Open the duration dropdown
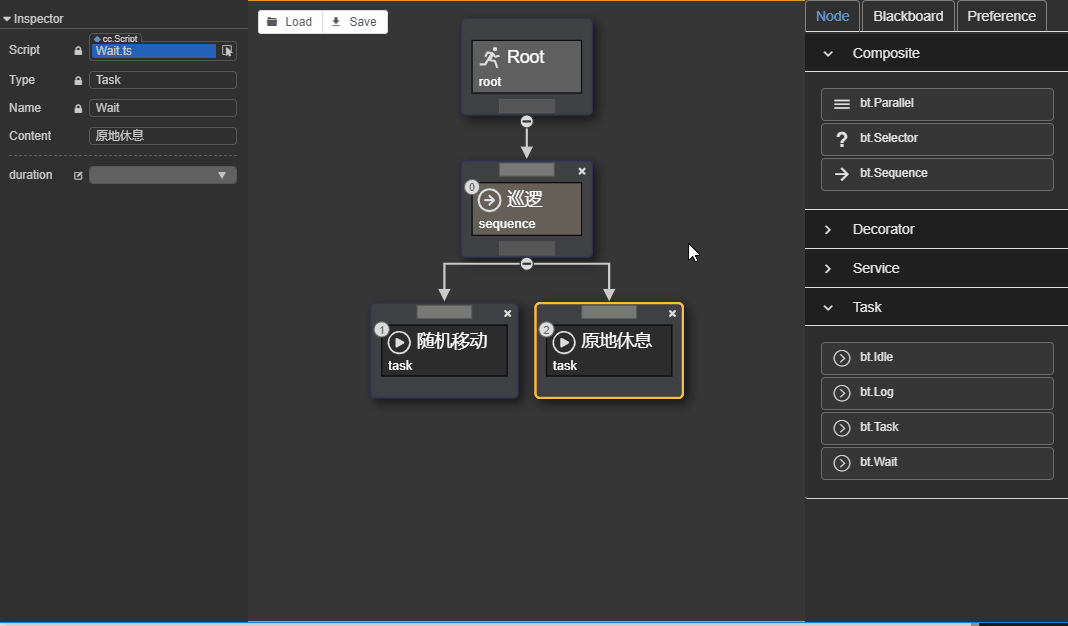Screen dimensions: 1068x626 click(x=163, y=176)
